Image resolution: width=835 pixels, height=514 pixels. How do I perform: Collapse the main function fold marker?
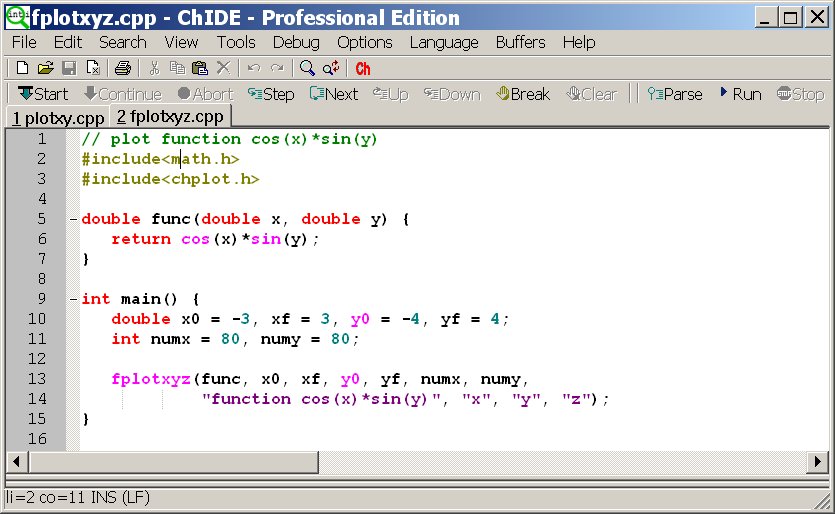(x=73, y=299)
